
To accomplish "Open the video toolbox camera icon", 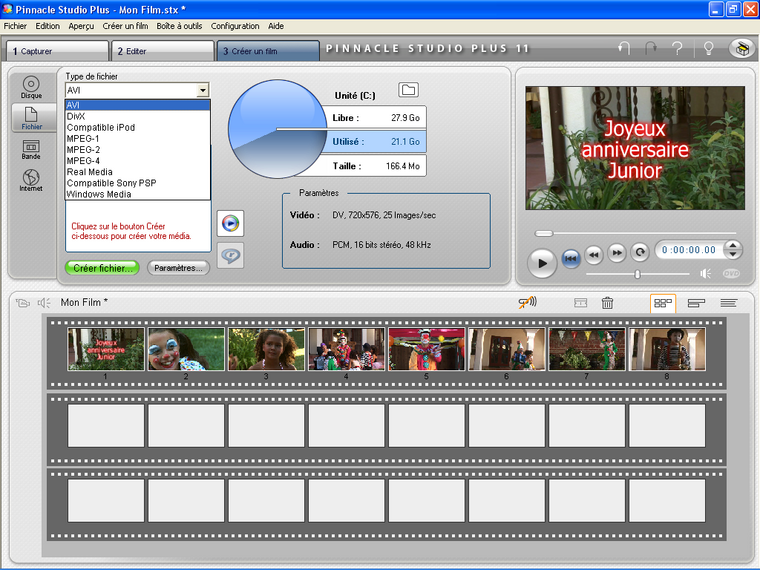I will pos(22,303).
